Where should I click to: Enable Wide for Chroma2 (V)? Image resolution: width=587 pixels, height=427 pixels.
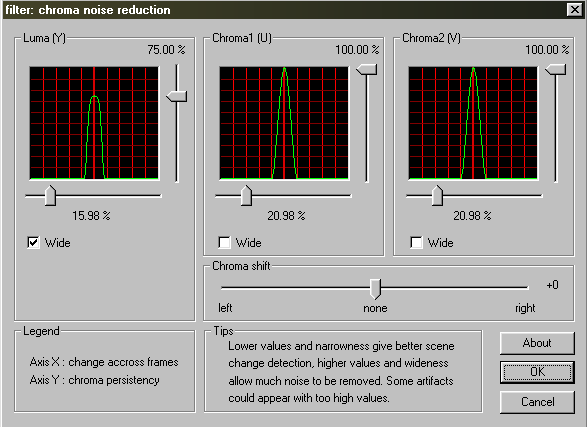(416, 243)
